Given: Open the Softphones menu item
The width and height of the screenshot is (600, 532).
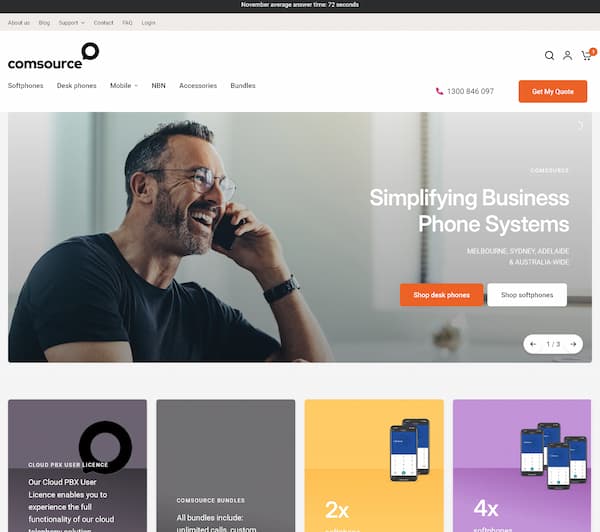Looking at the screenshot, I should 26,85.
